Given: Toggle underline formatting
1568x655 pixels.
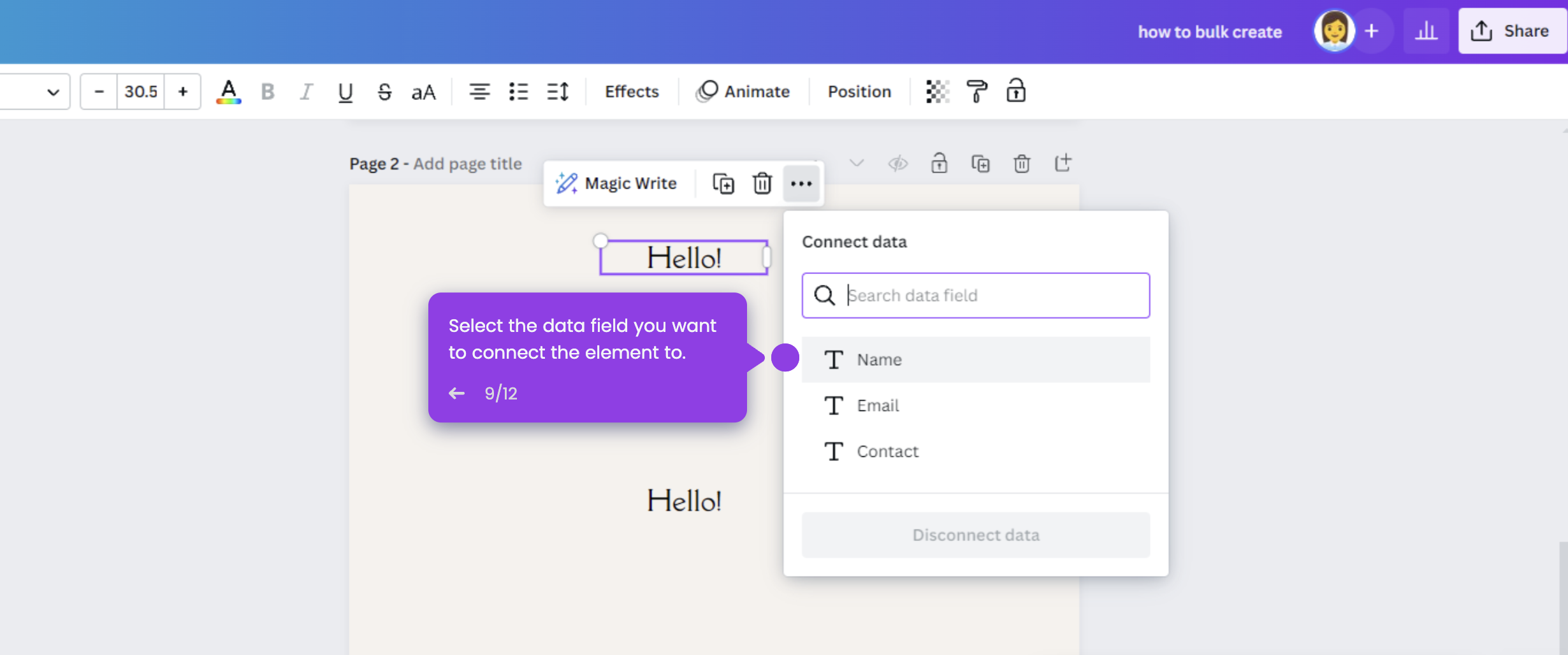Looking at the screenshot, I should coord(345,92).
